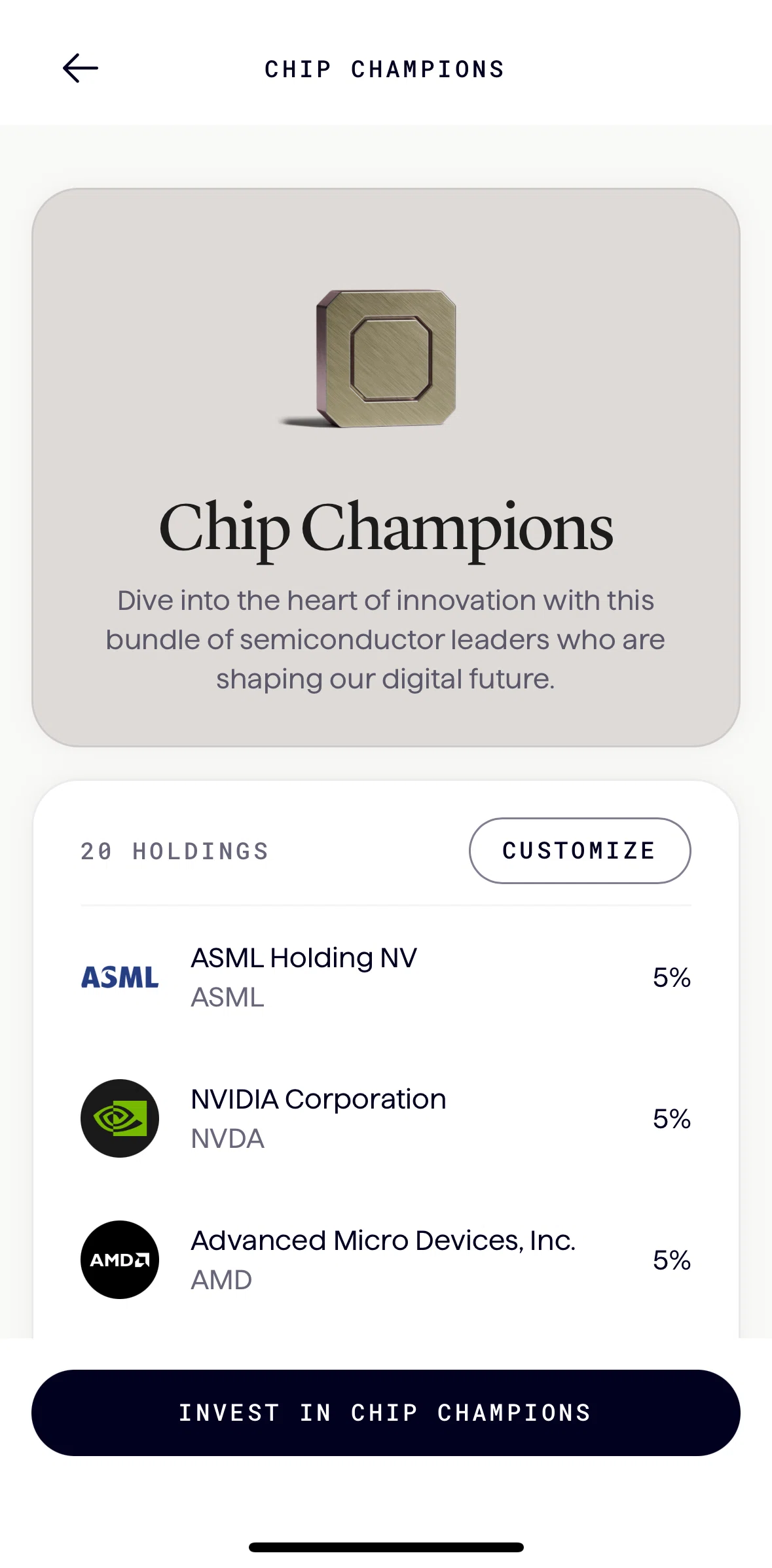This screenshot has height=1568, width=772.
Task: Tap AMD's 5% allocation value
Action: 672,1260
